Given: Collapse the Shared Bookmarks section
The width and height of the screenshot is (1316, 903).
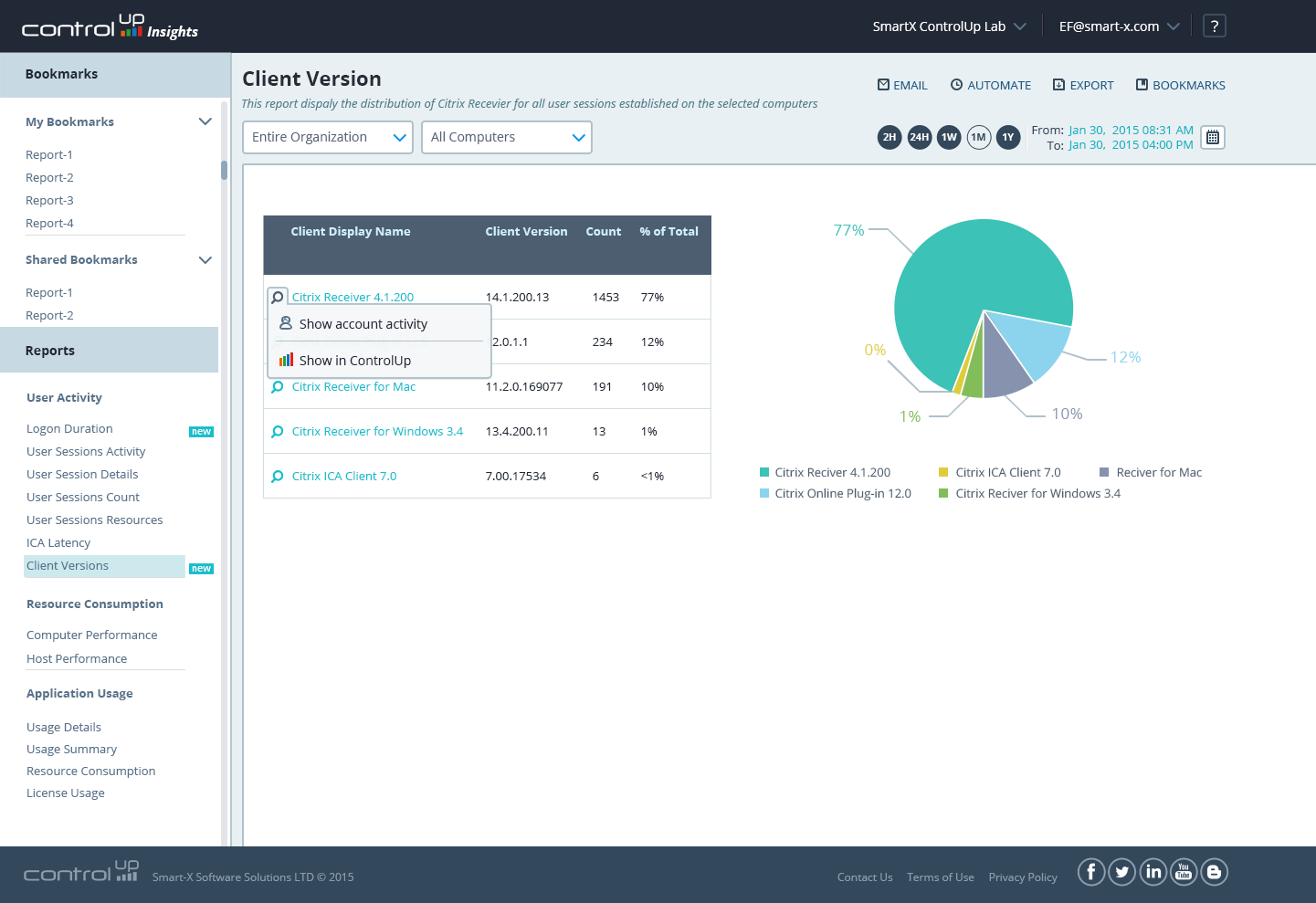Looking at the screenshot, I should pyautogui.click(x=205, y=260).
